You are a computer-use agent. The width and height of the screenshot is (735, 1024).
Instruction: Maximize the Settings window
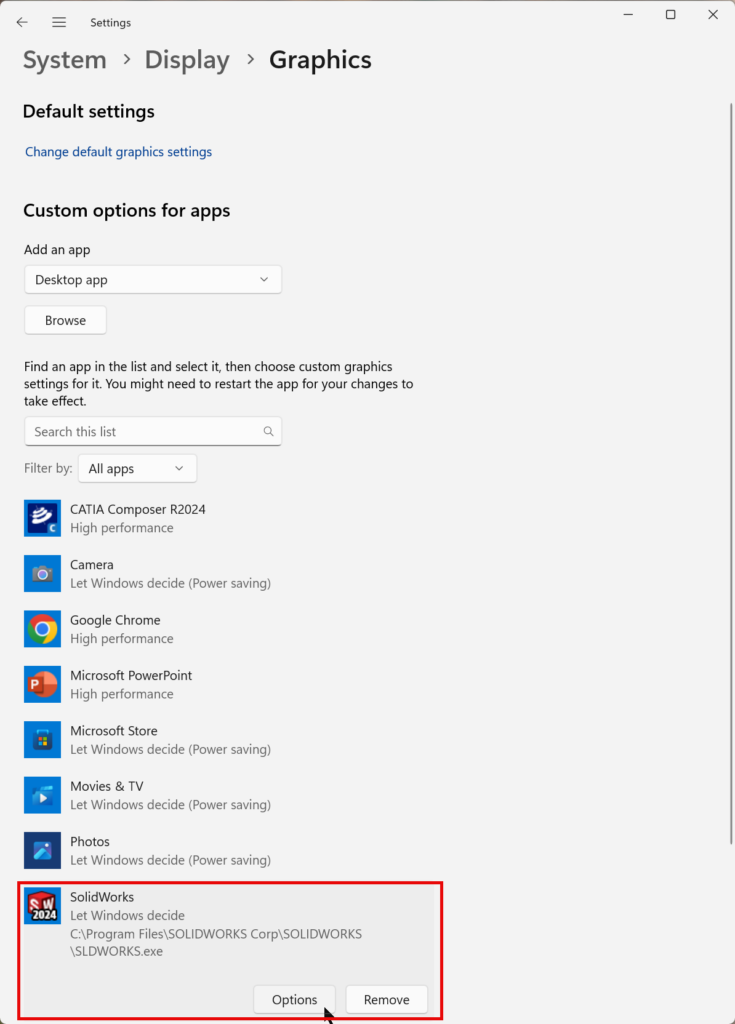pyautogui.click(x=670, y=14)
